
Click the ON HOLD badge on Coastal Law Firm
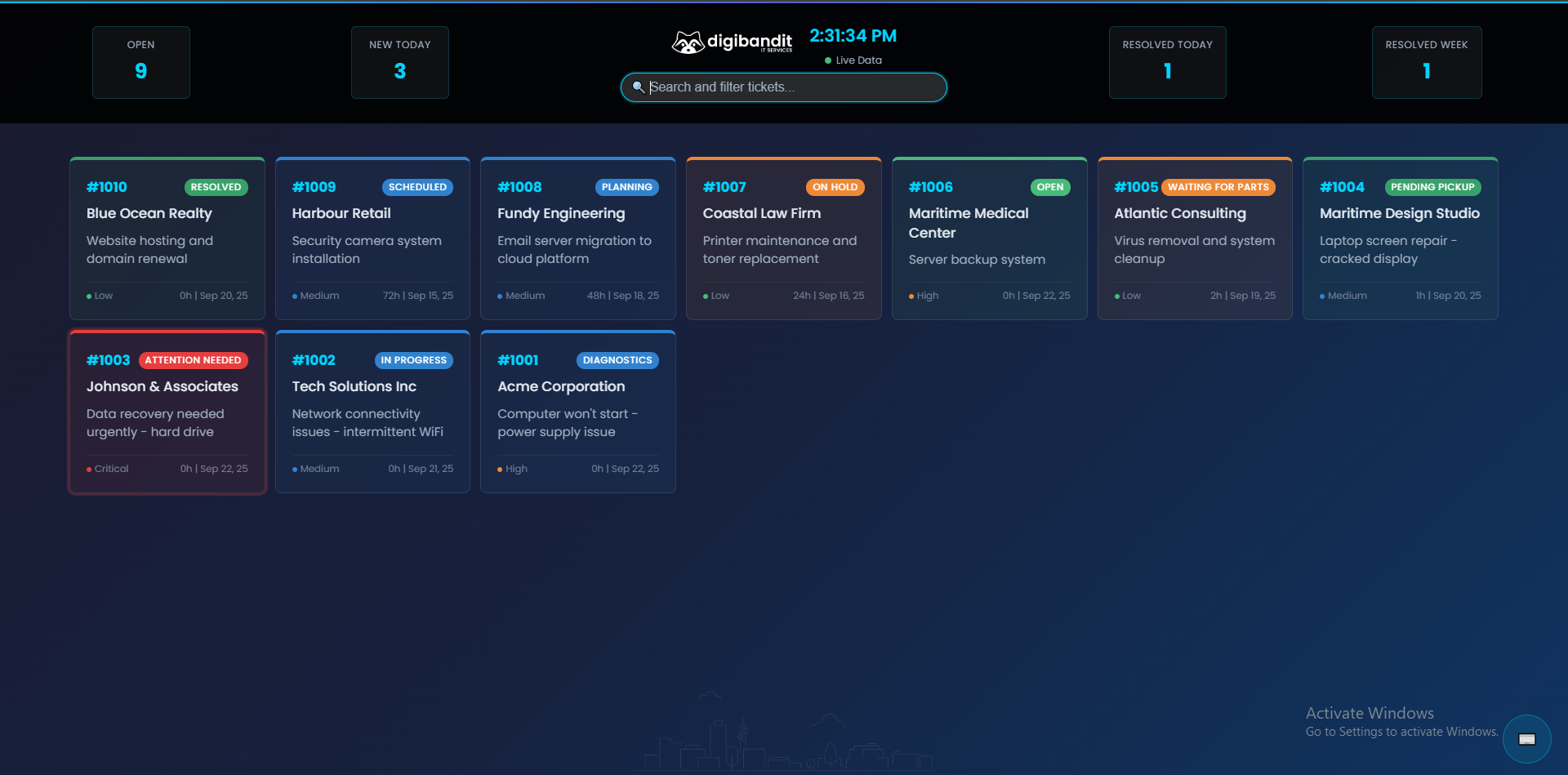[835, 187]
